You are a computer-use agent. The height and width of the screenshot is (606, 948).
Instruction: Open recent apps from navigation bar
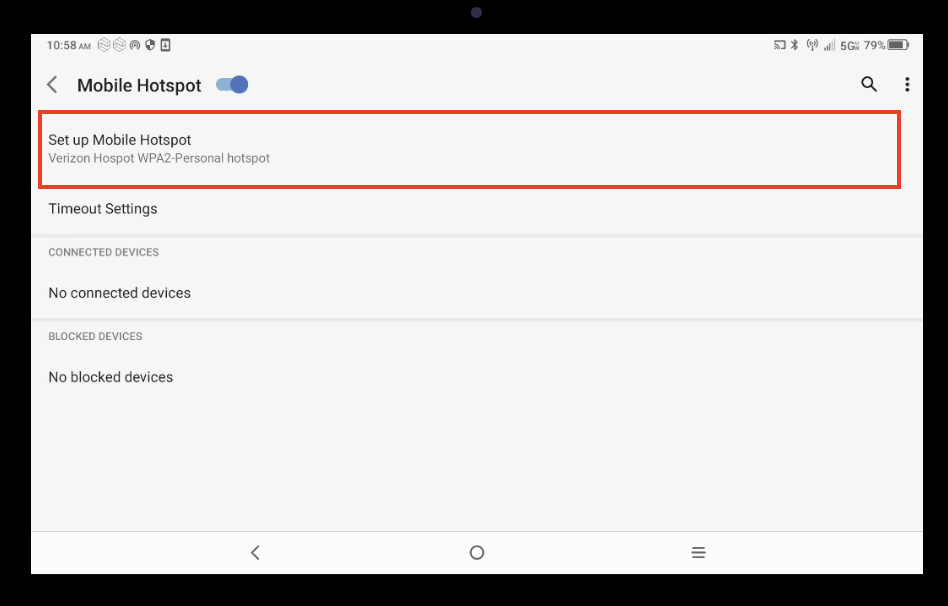[698, 552]
